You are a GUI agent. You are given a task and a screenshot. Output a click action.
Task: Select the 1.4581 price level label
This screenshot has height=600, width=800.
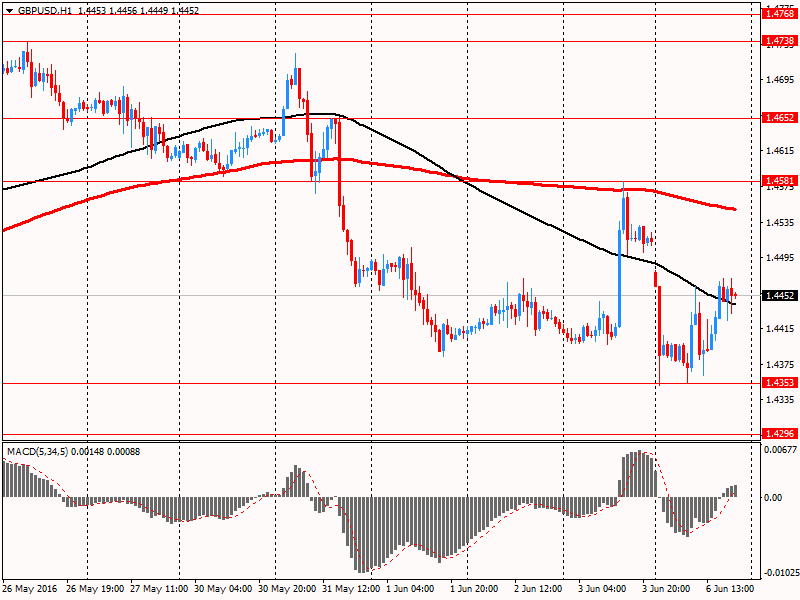click(780, 181)
